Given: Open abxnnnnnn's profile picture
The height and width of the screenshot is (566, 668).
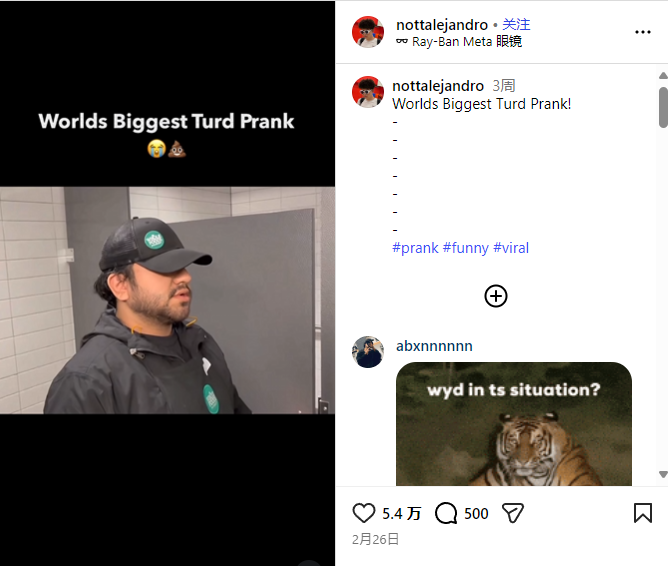Looking at the screenshot, I should [368, 352].
